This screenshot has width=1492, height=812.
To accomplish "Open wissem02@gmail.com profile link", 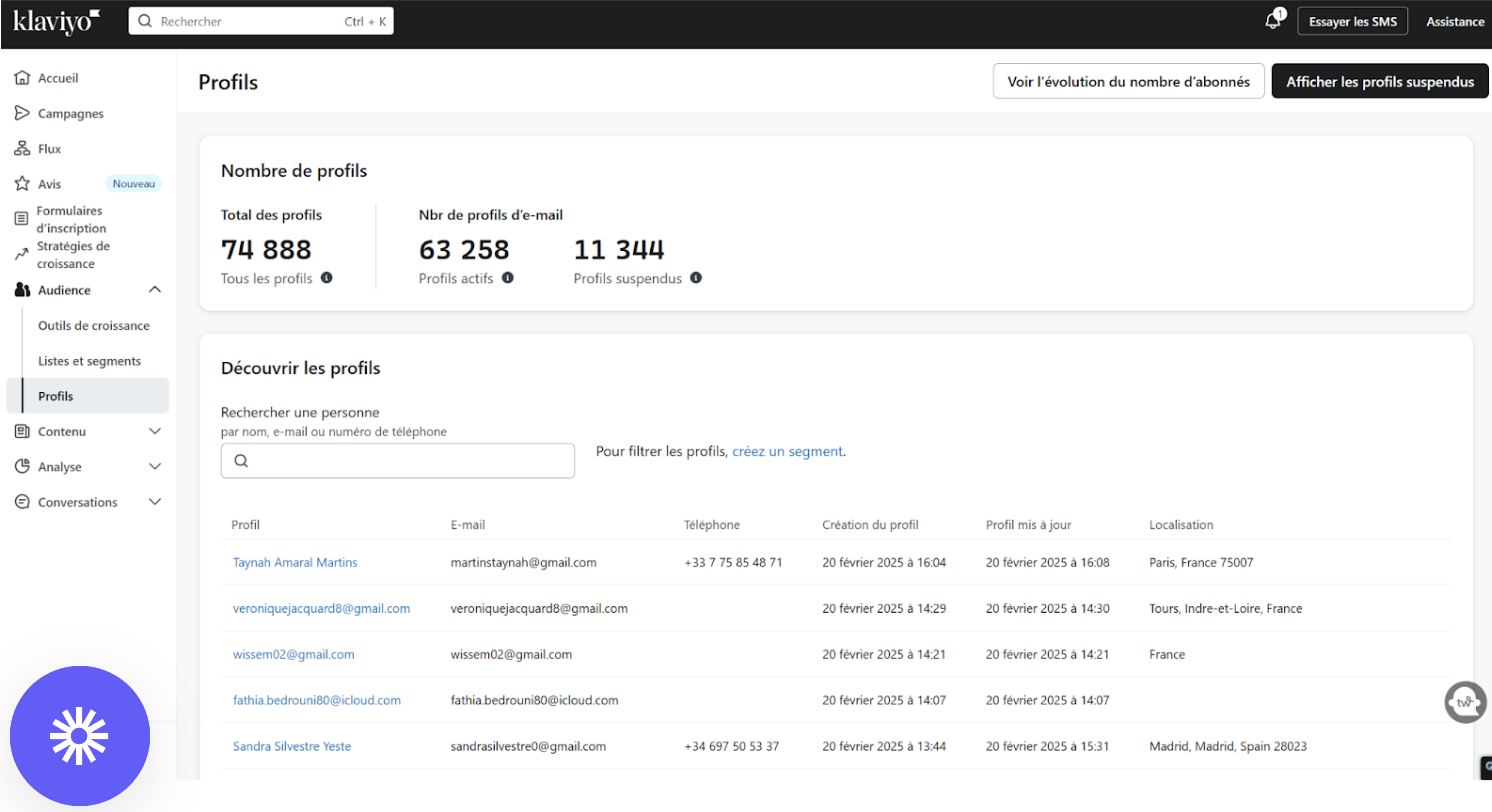I will pyautogui.click(x=293, y=654).
